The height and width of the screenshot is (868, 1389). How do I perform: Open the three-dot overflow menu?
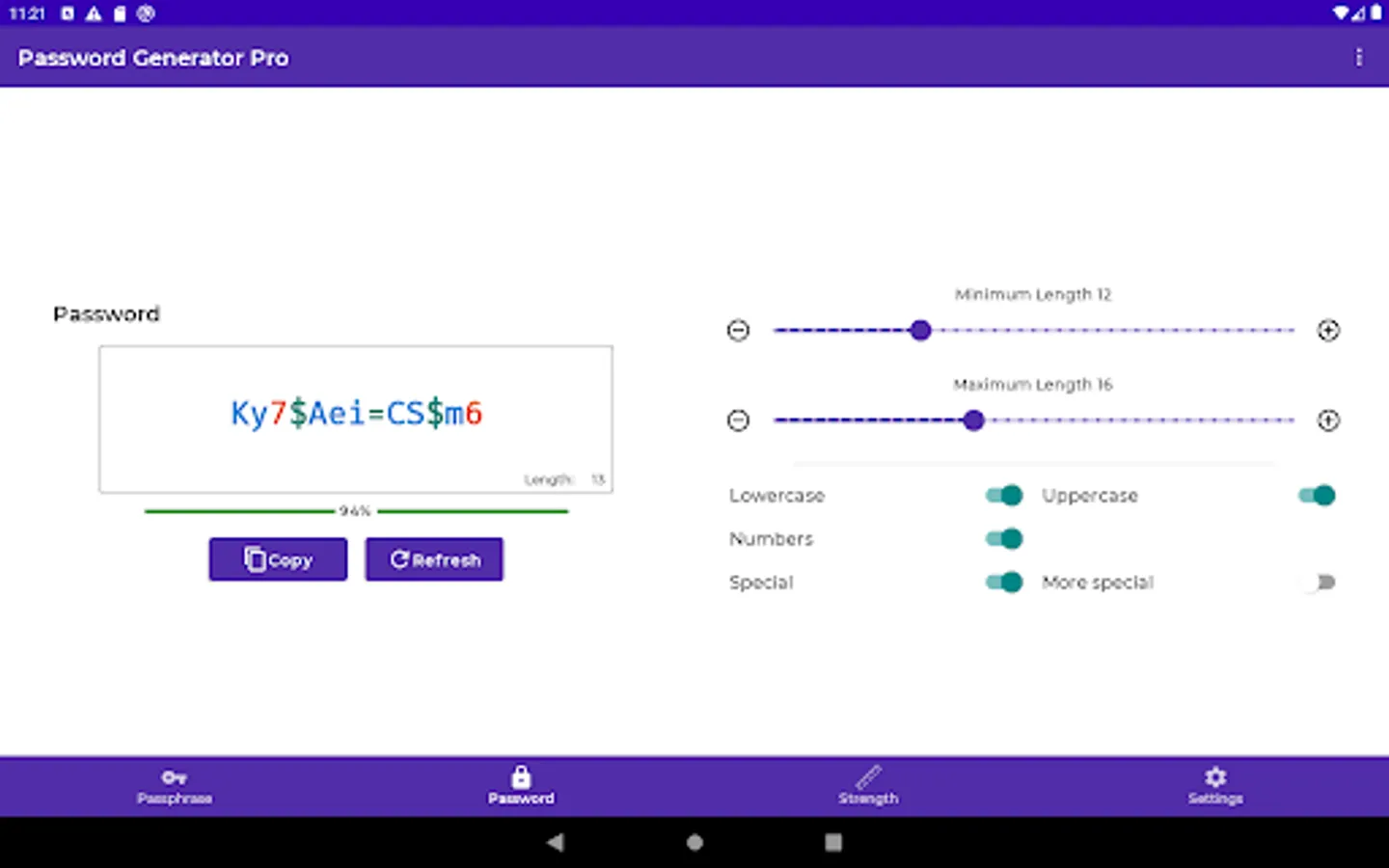coord(1358,58)
